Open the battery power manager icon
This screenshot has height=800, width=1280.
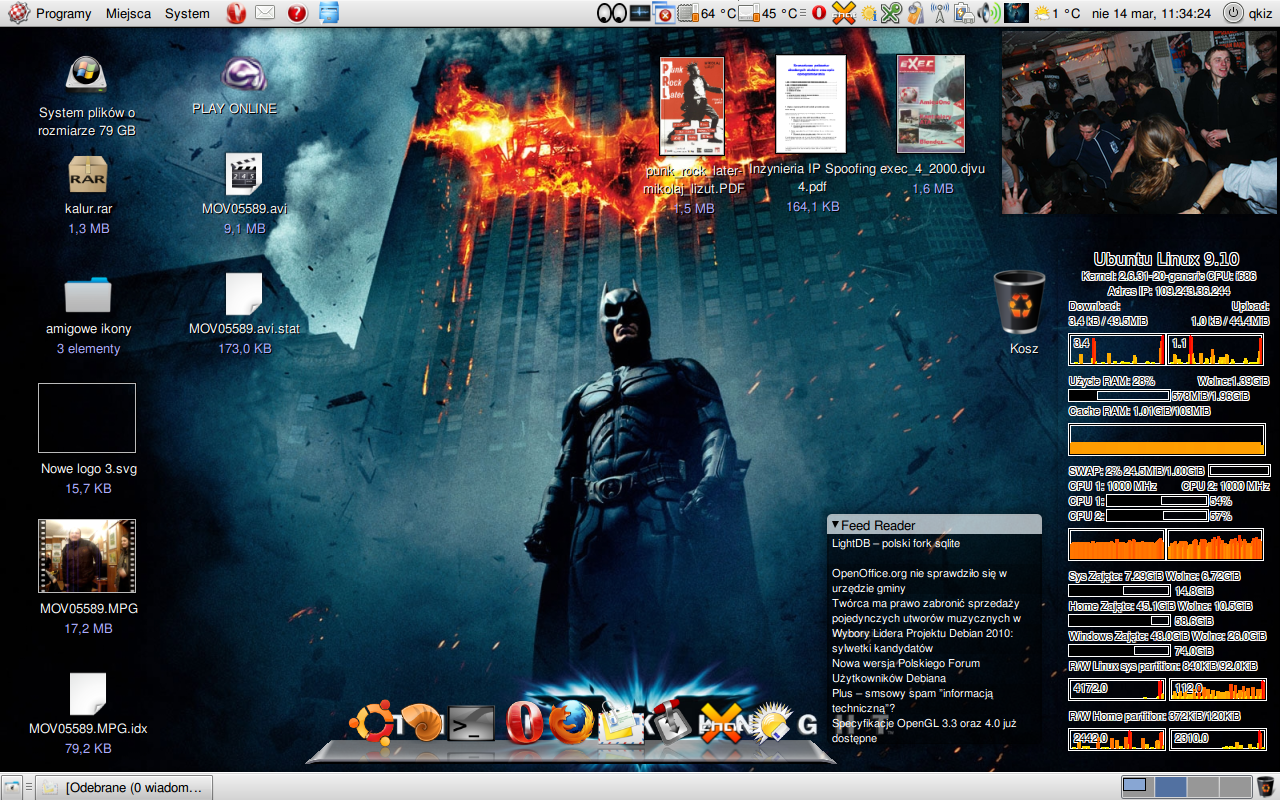pyautogui.click(x=965, y=13)
